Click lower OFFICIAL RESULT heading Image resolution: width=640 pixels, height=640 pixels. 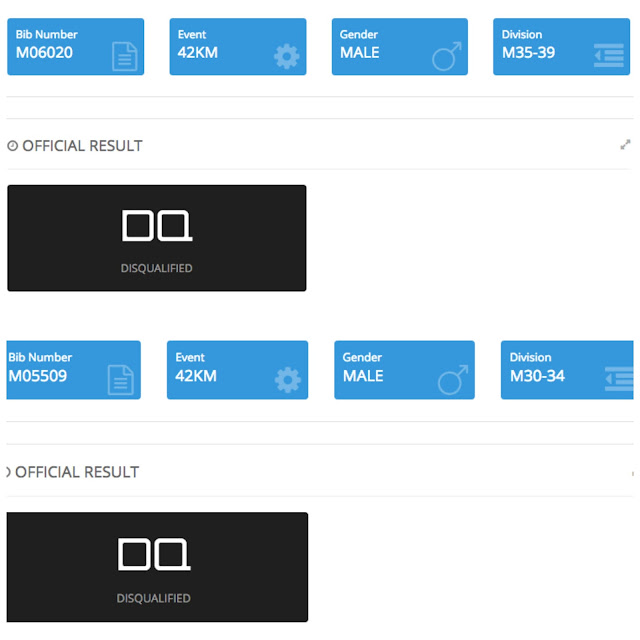[77, 472]
